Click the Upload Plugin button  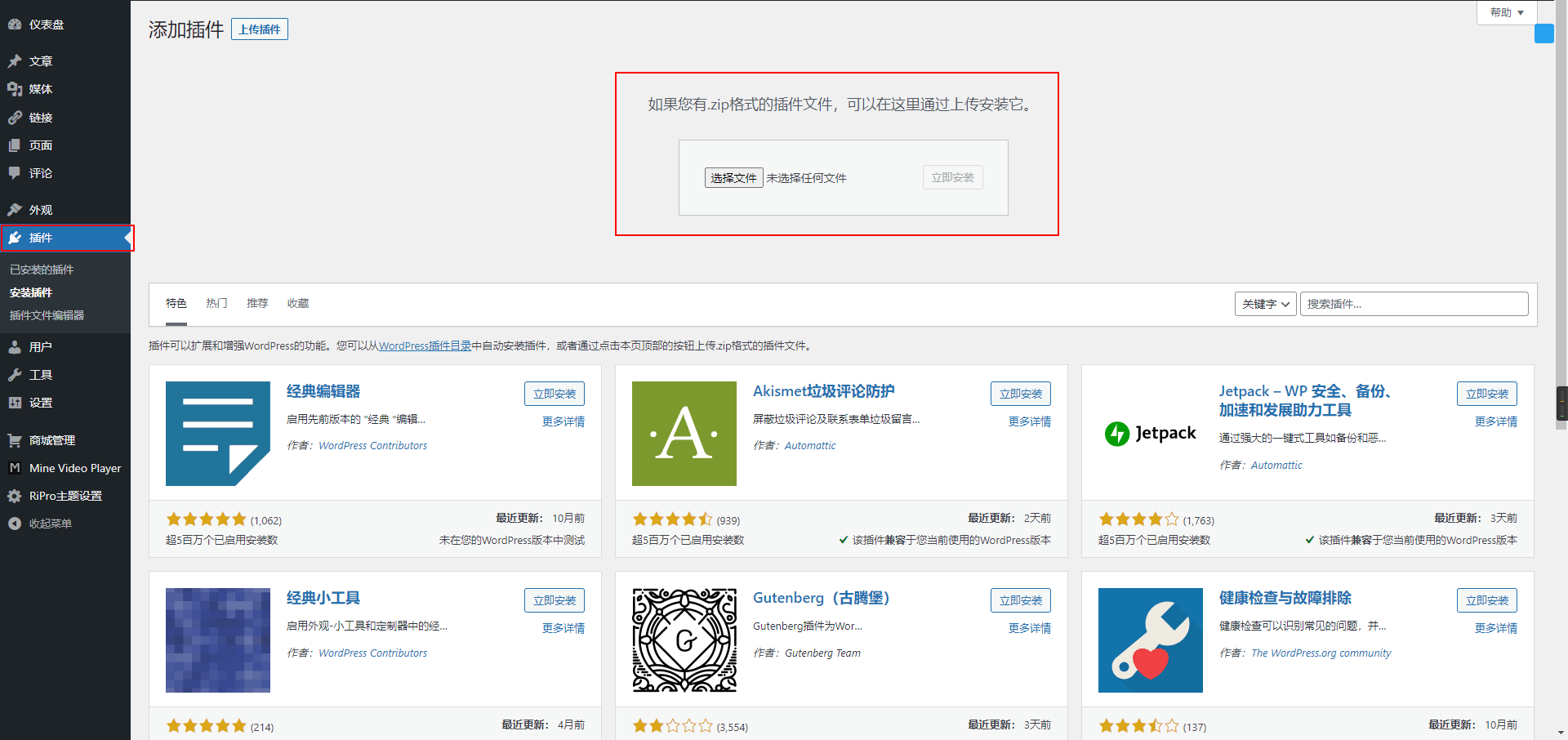click(x=260, y=29)
